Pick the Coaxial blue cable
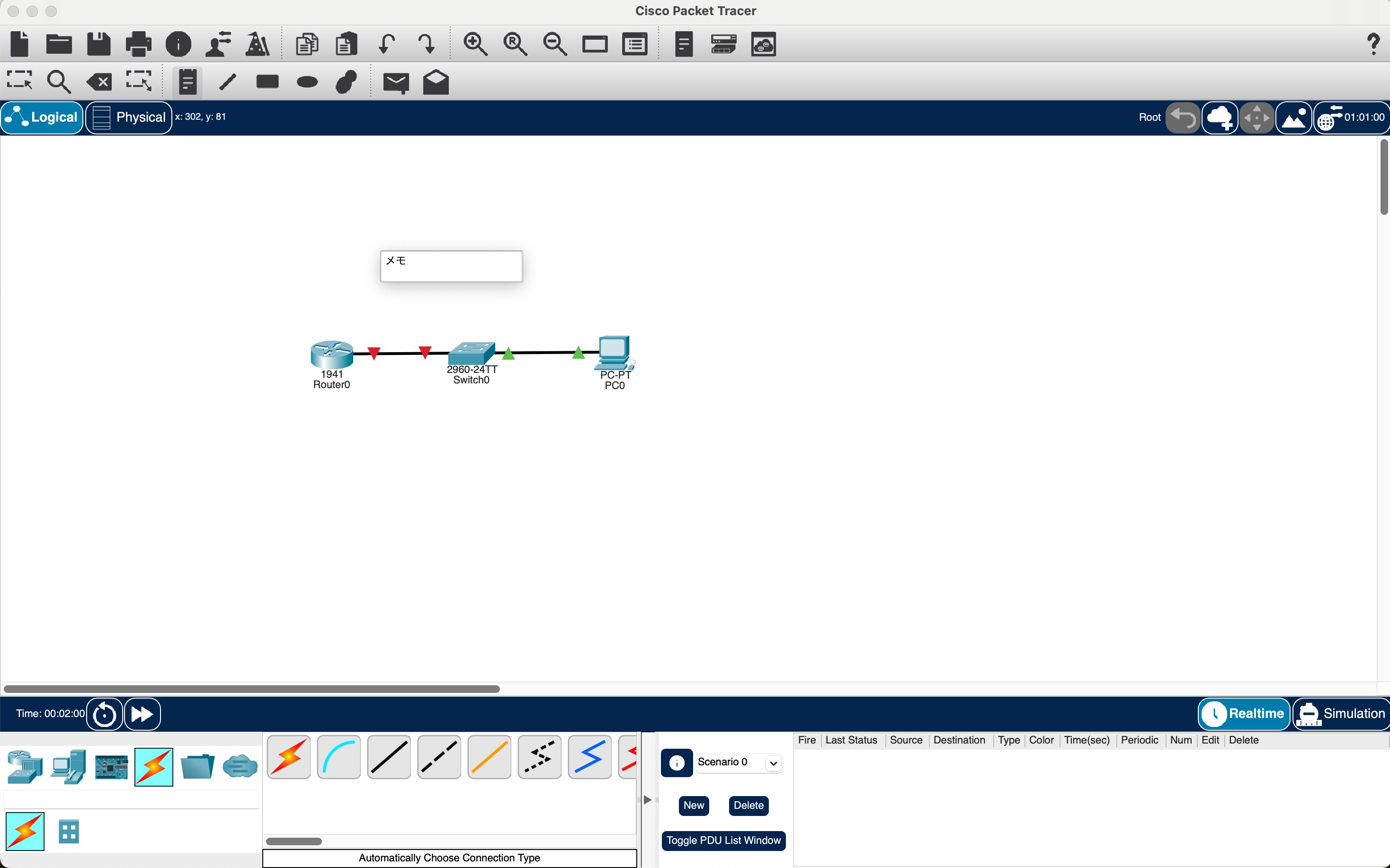Image resolution: width=1390 pixels, height=868 pixels. (x=589, y=757)
